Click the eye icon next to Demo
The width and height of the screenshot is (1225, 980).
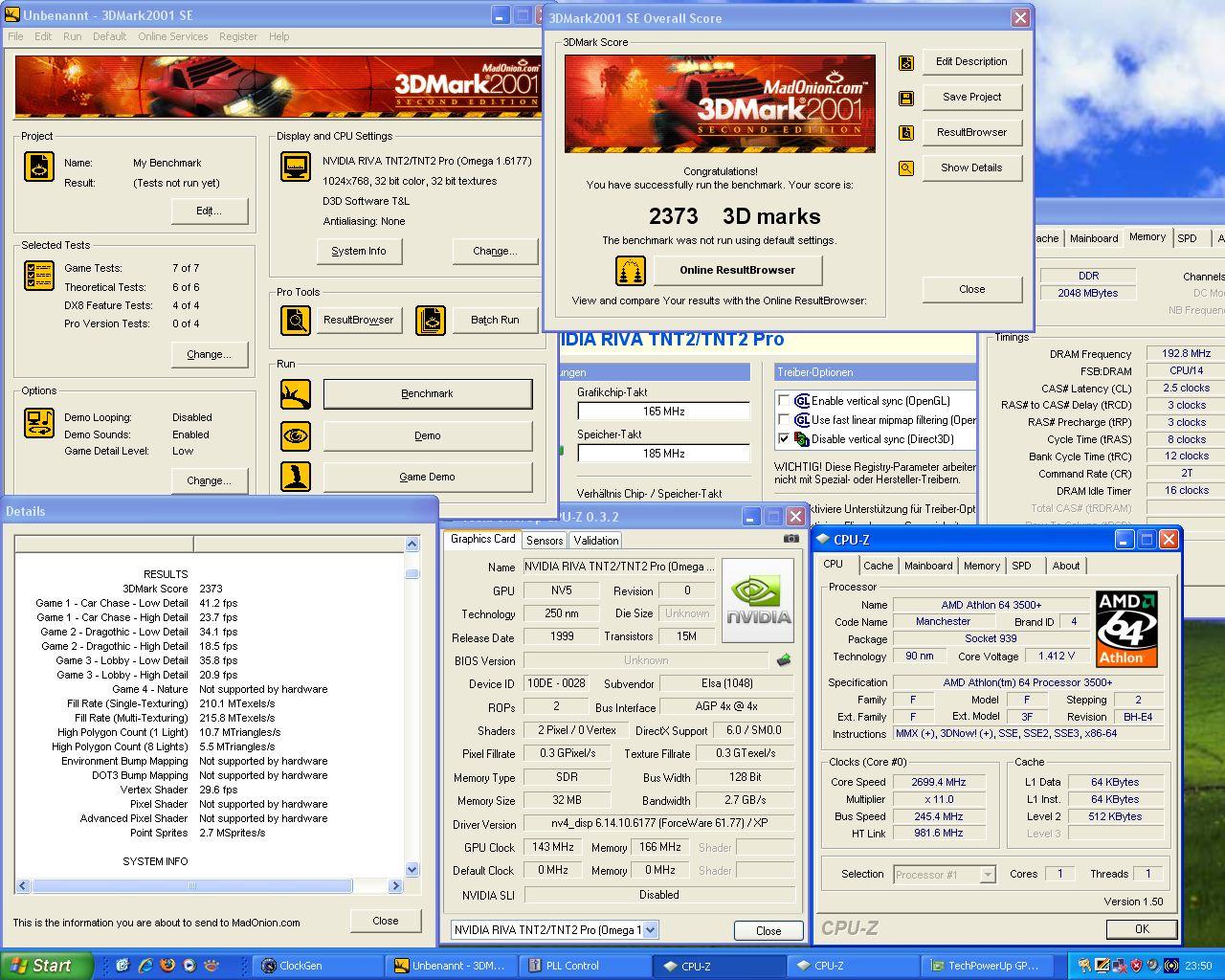[296, 435]
